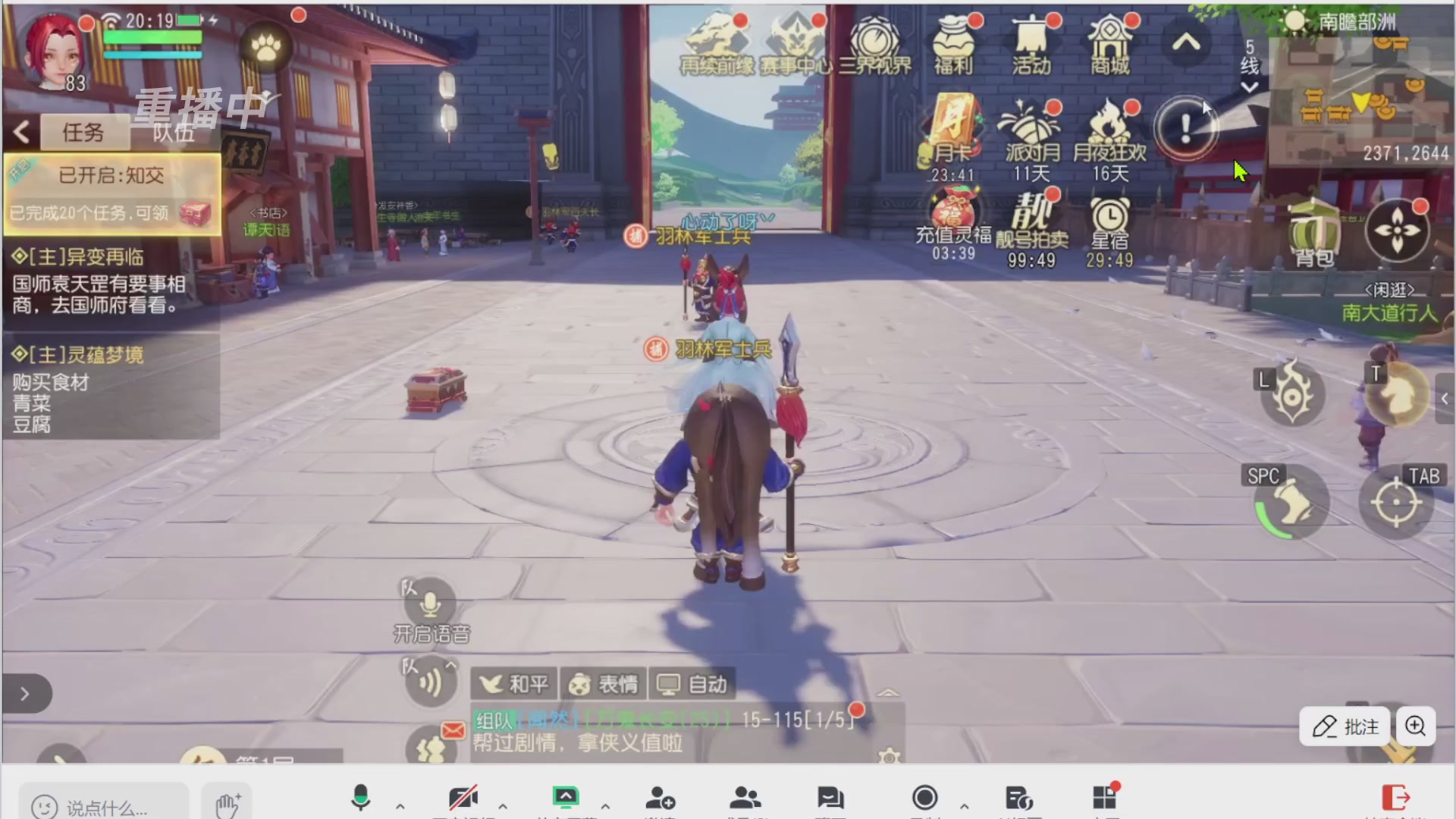Click the 批注 annotate button
Viewport: 1456px width, 819px height.
(x=1345, y=726)
